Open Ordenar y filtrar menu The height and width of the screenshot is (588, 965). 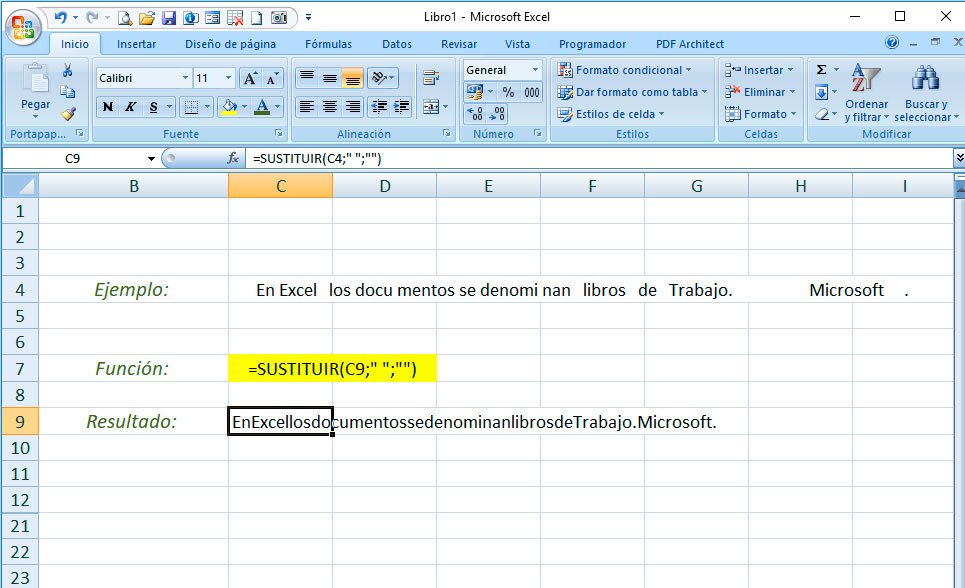click(x=867, y=92)
